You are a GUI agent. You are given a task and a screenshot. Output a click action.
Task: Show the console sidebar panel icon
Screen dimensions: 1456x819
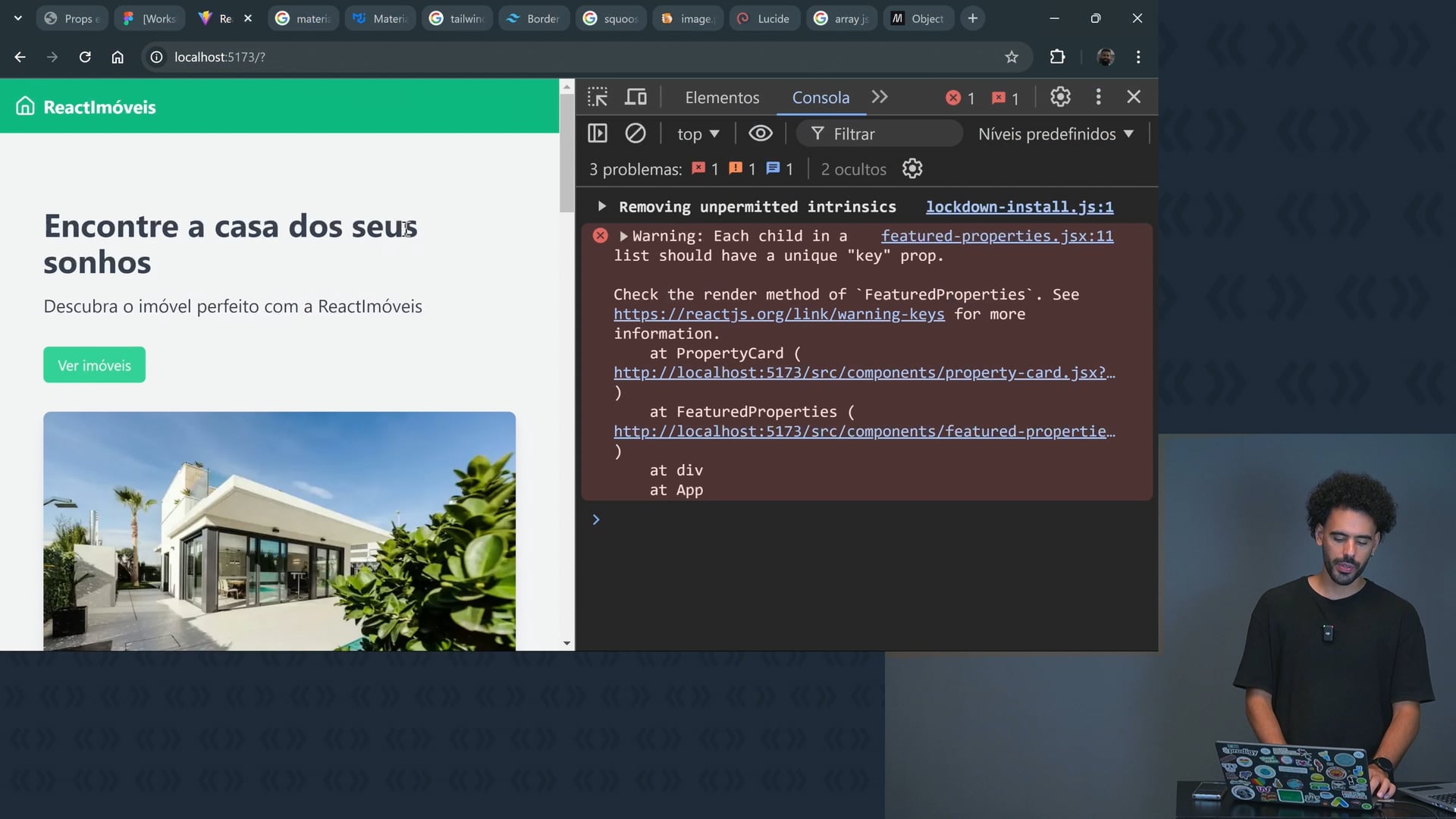tap(598, 134)
